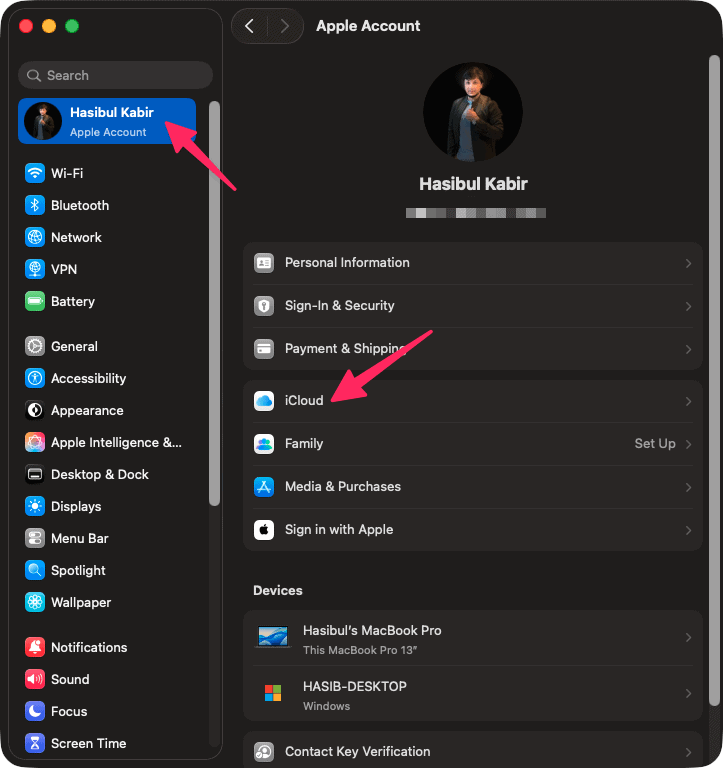
Task: Open the Apple Intelligence icon
Action: pyautogui.click(x=35, y=442)
